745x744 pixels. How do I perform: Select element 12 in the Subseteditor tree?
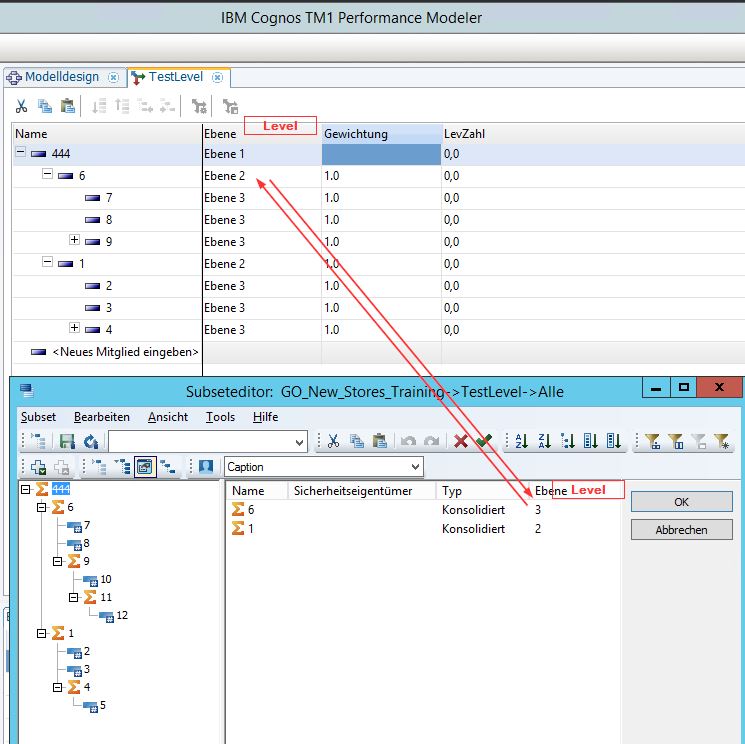[x=122, y=615]
